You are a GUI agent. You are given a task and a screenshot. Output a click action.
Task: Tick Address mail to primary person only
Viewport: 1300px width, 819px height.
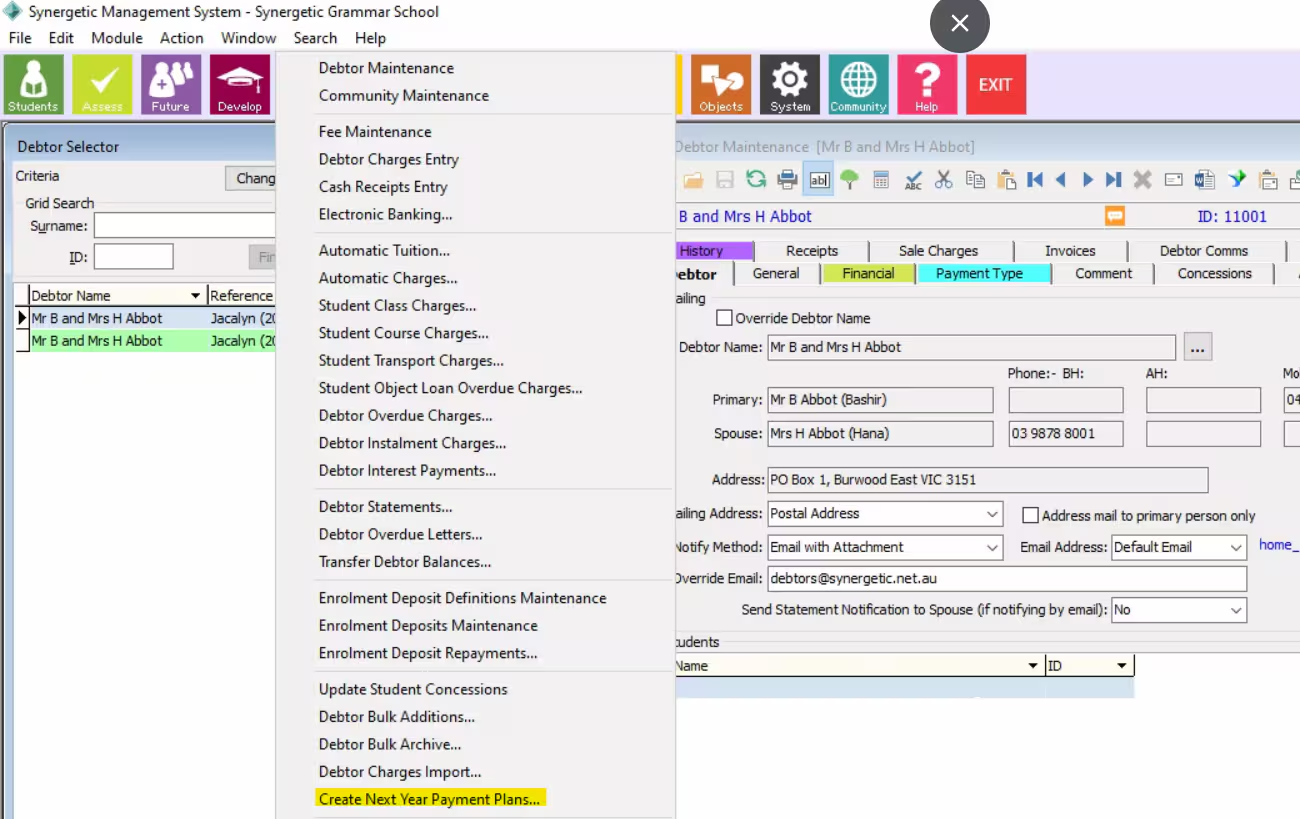click(1030, 516)
